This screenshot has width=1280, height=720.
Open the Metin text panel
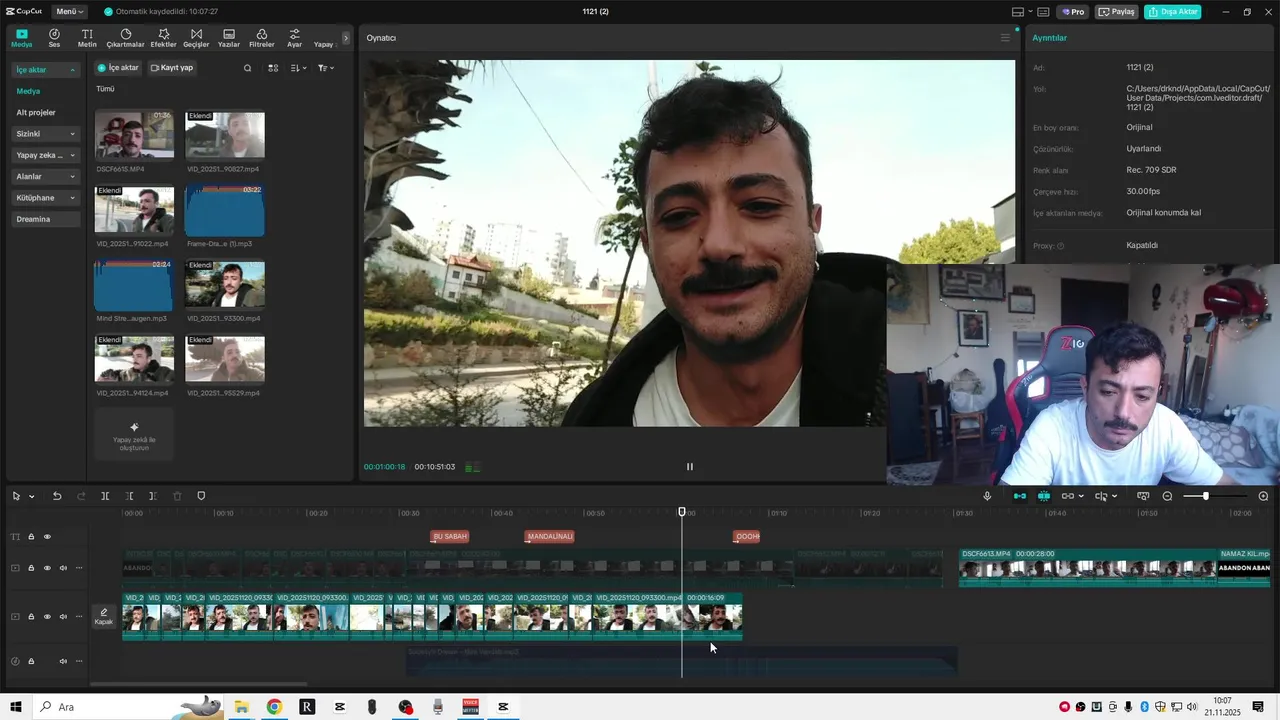87,38
